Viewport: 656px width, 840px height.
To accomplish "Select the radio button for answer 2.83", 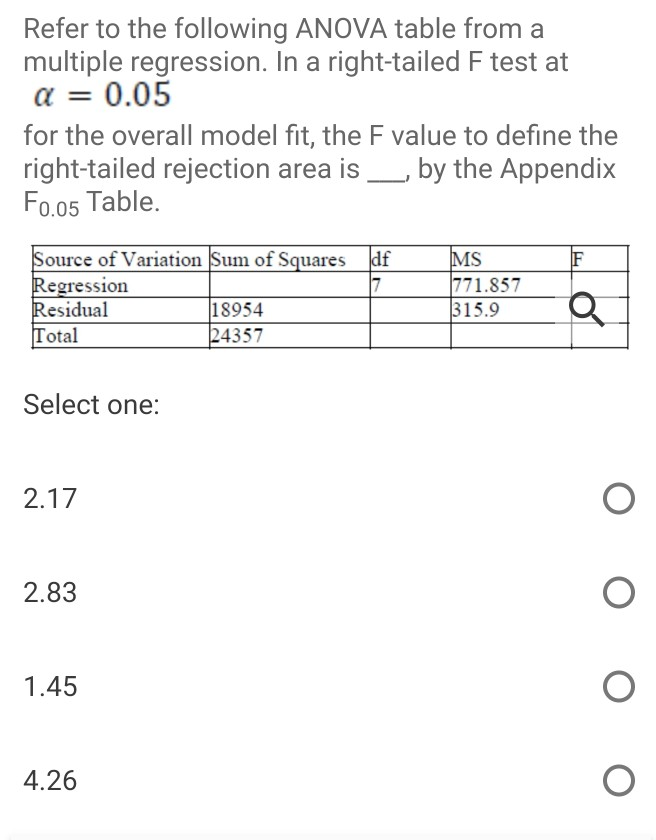I will [x=617, y=592].
